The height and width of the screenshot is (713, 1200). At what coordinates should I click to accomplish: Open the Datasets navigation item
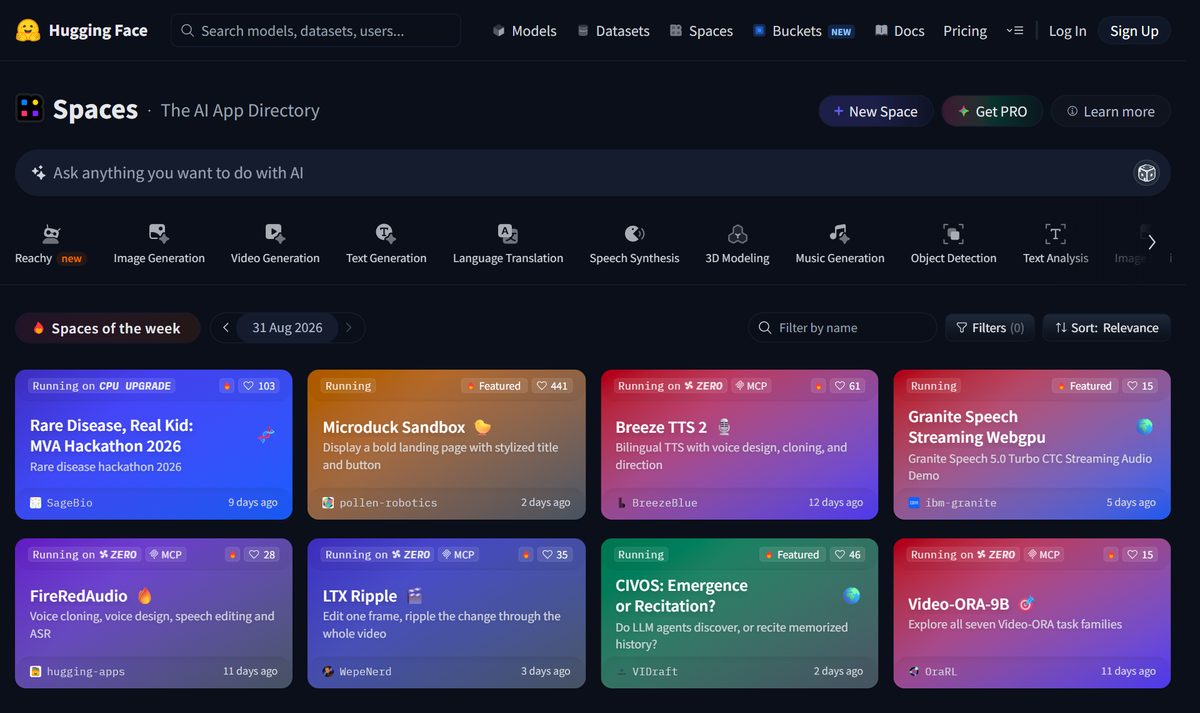(x=613, y=31)
